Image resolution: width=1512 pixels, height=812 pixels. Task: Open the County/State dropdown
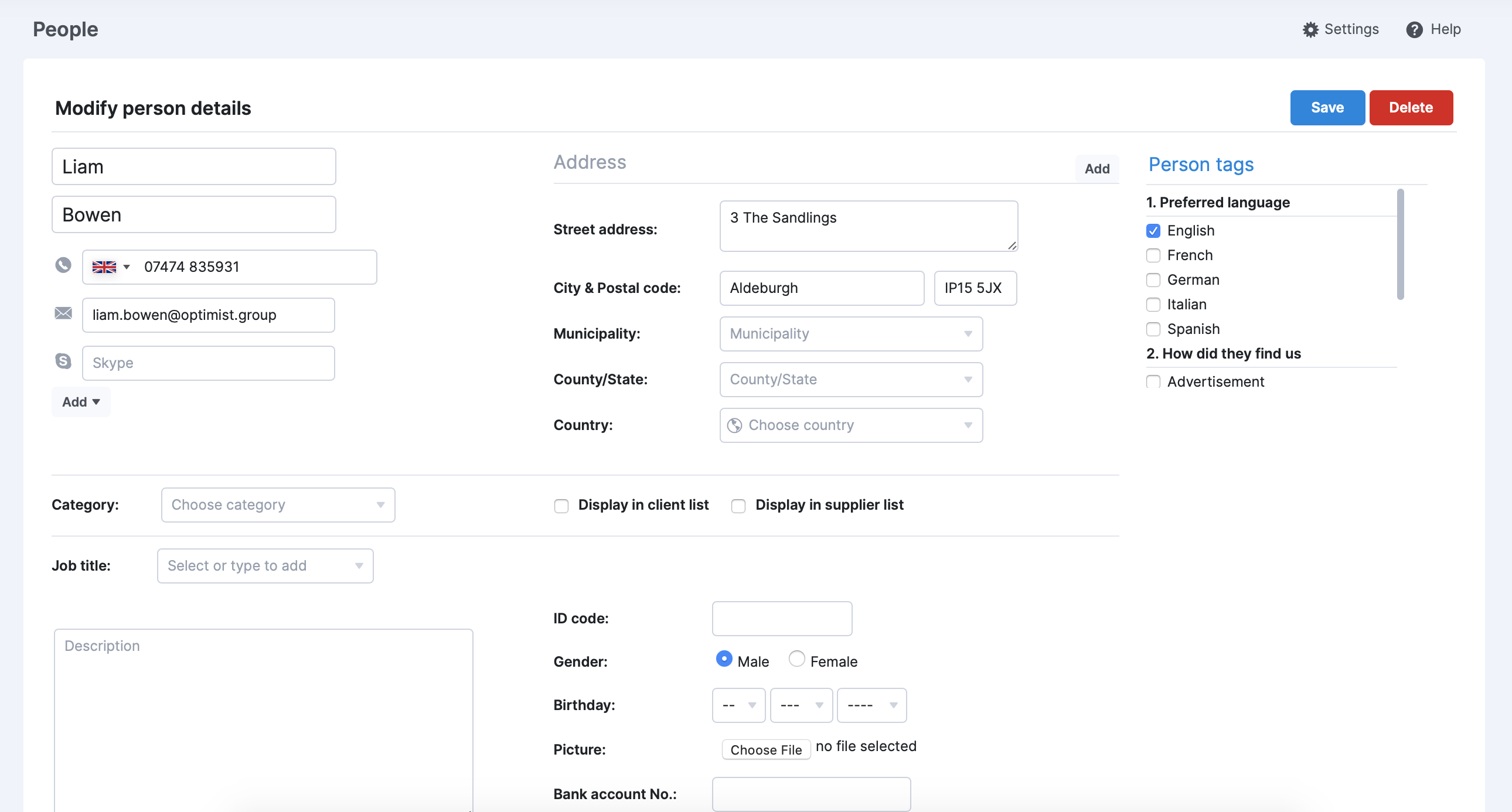851,380
